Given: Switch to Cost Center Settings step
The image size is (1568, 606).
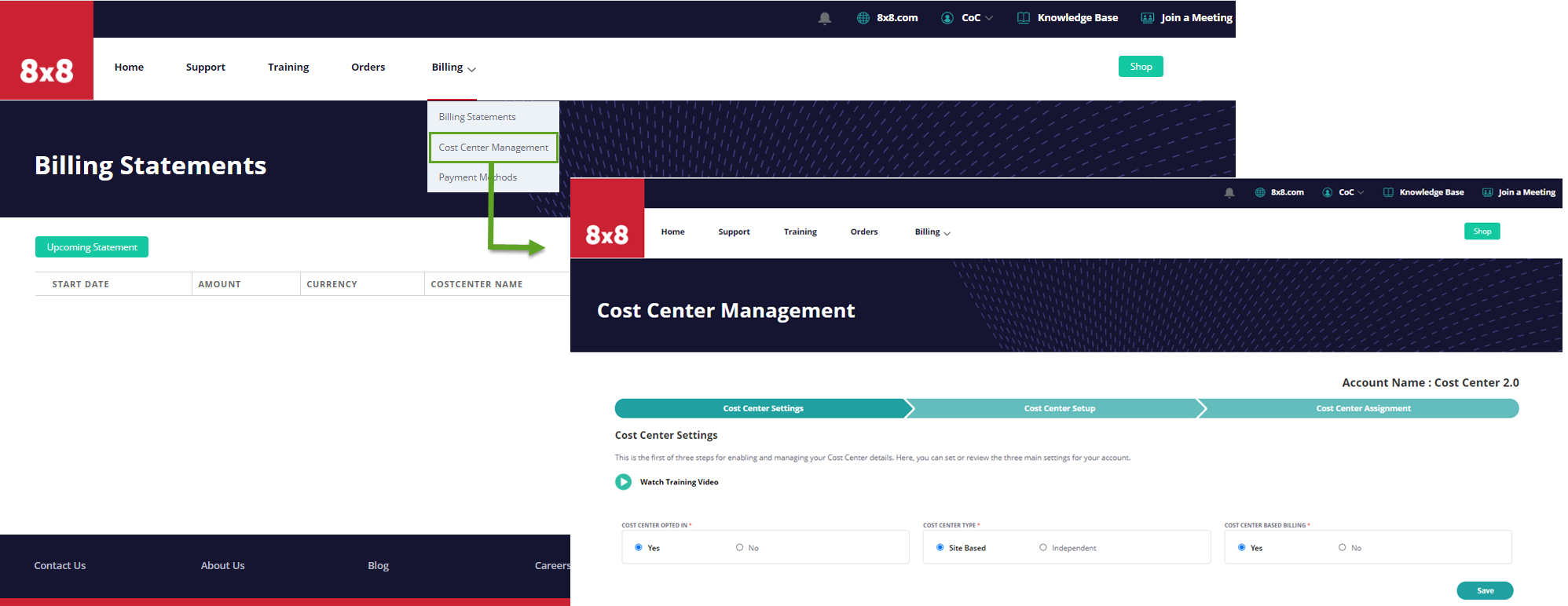Looking at the screenshot, I should pos(762,408).
